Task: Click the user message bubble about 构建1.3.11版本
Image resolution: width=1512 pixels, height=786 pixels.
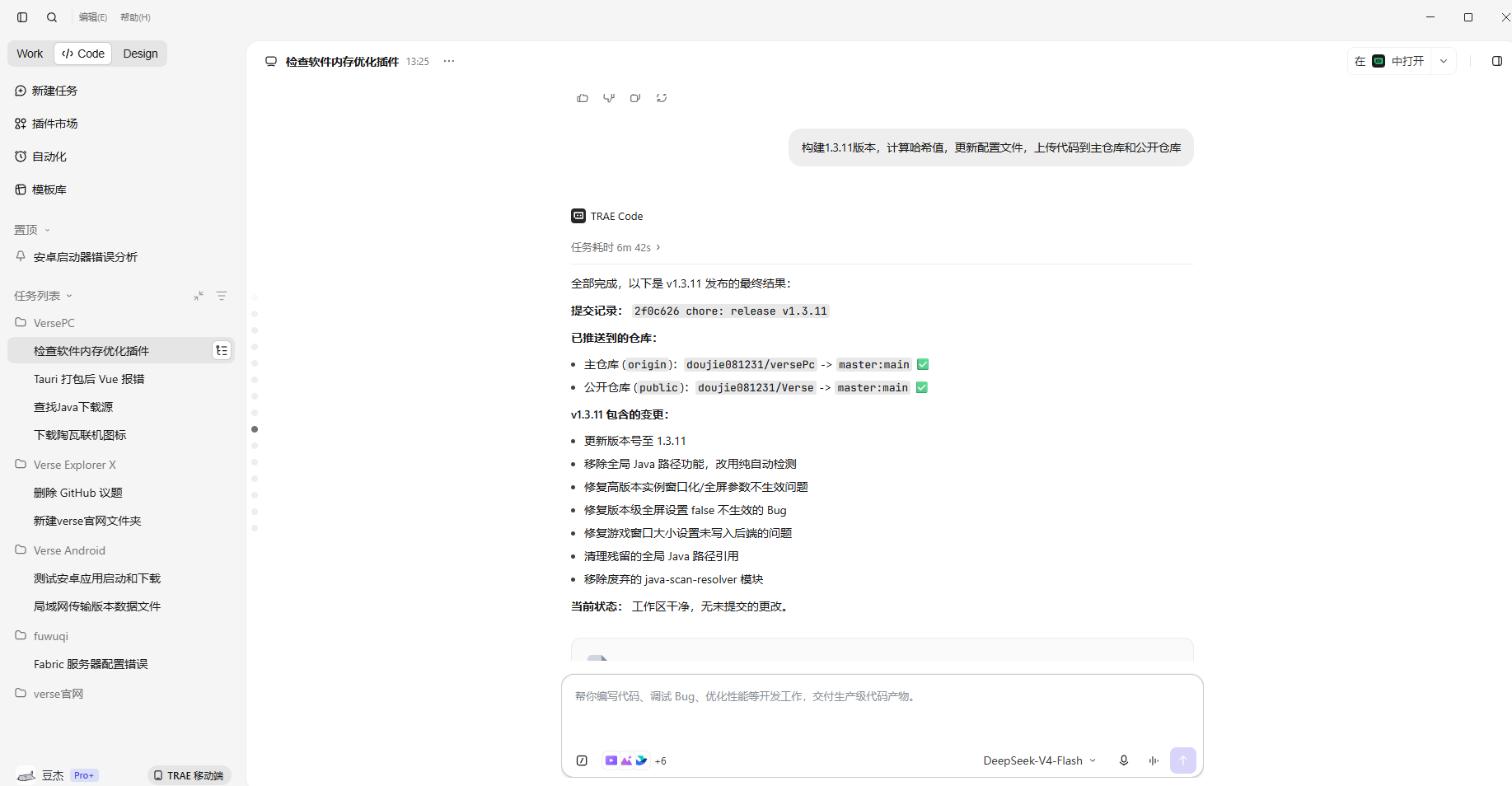Action: 991,147
